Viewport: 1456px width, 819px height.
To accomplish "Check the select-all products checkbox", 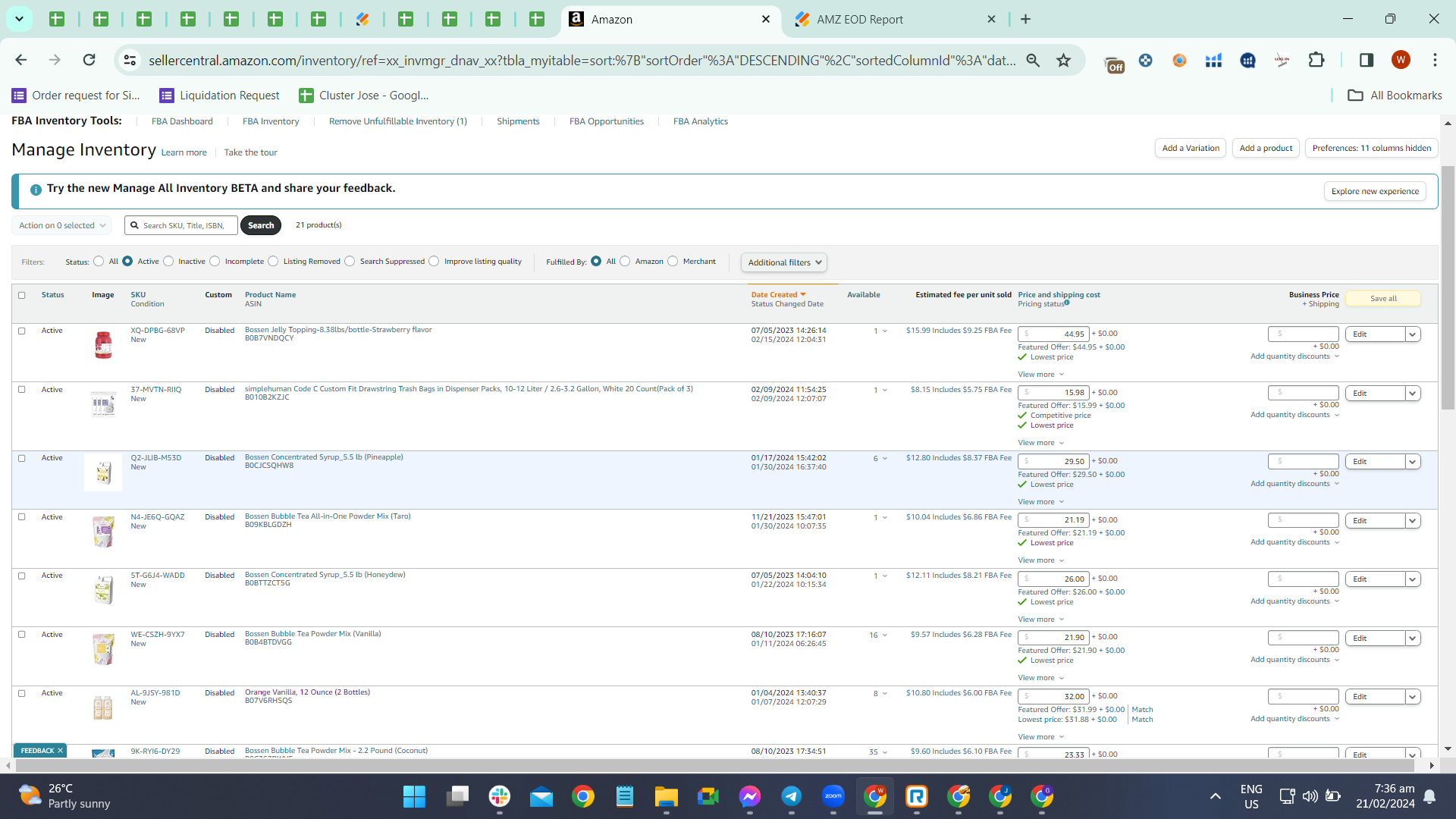I will click(x=22, y=296).
